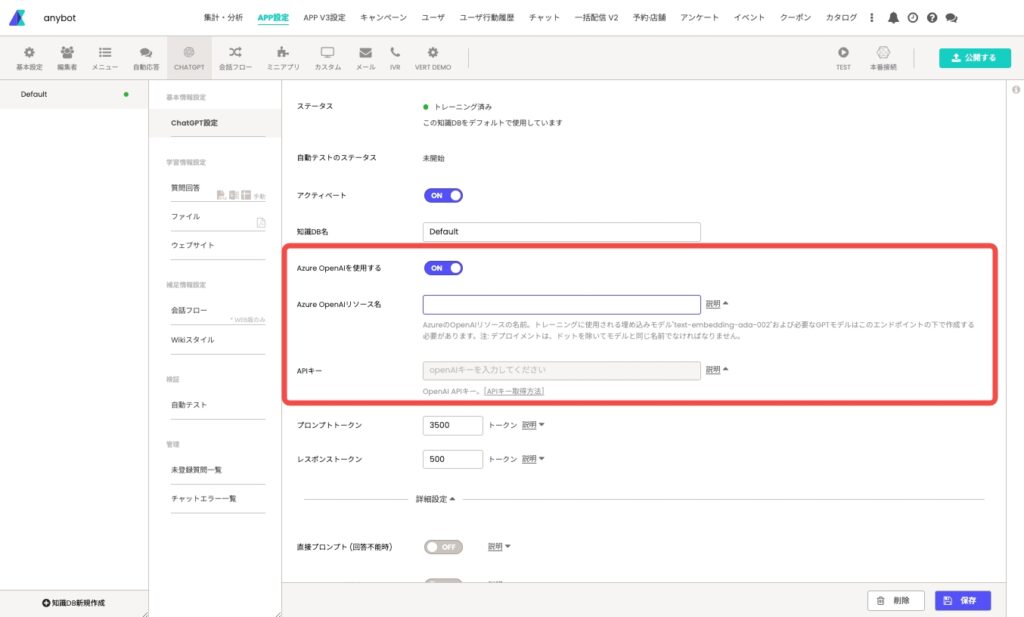Image resolution: width=1024 pixels, height=617 pixels.
Task: Select 質問回答 in the sidebar
Action: click(x=185, y=188)
